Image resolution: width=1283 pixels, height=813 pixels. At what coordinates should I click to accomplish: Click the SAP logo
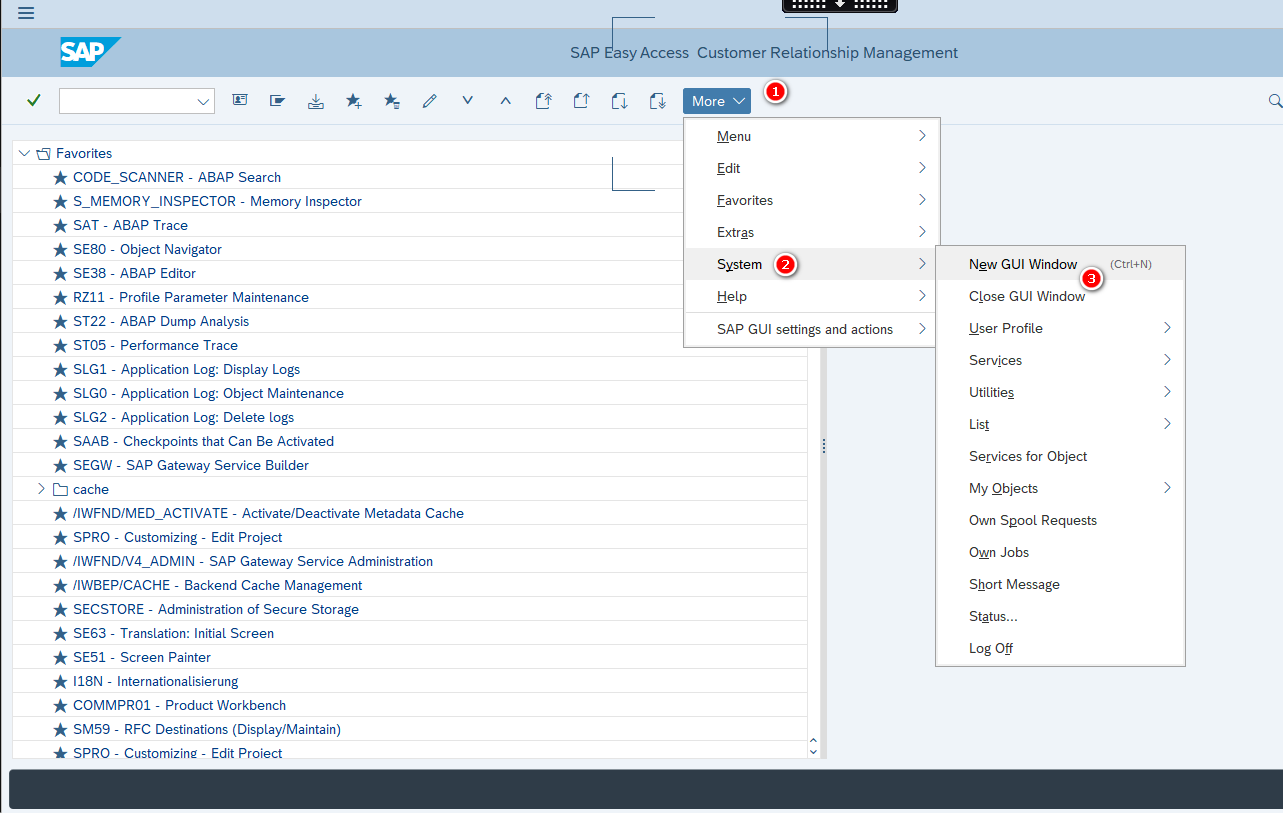90,52
